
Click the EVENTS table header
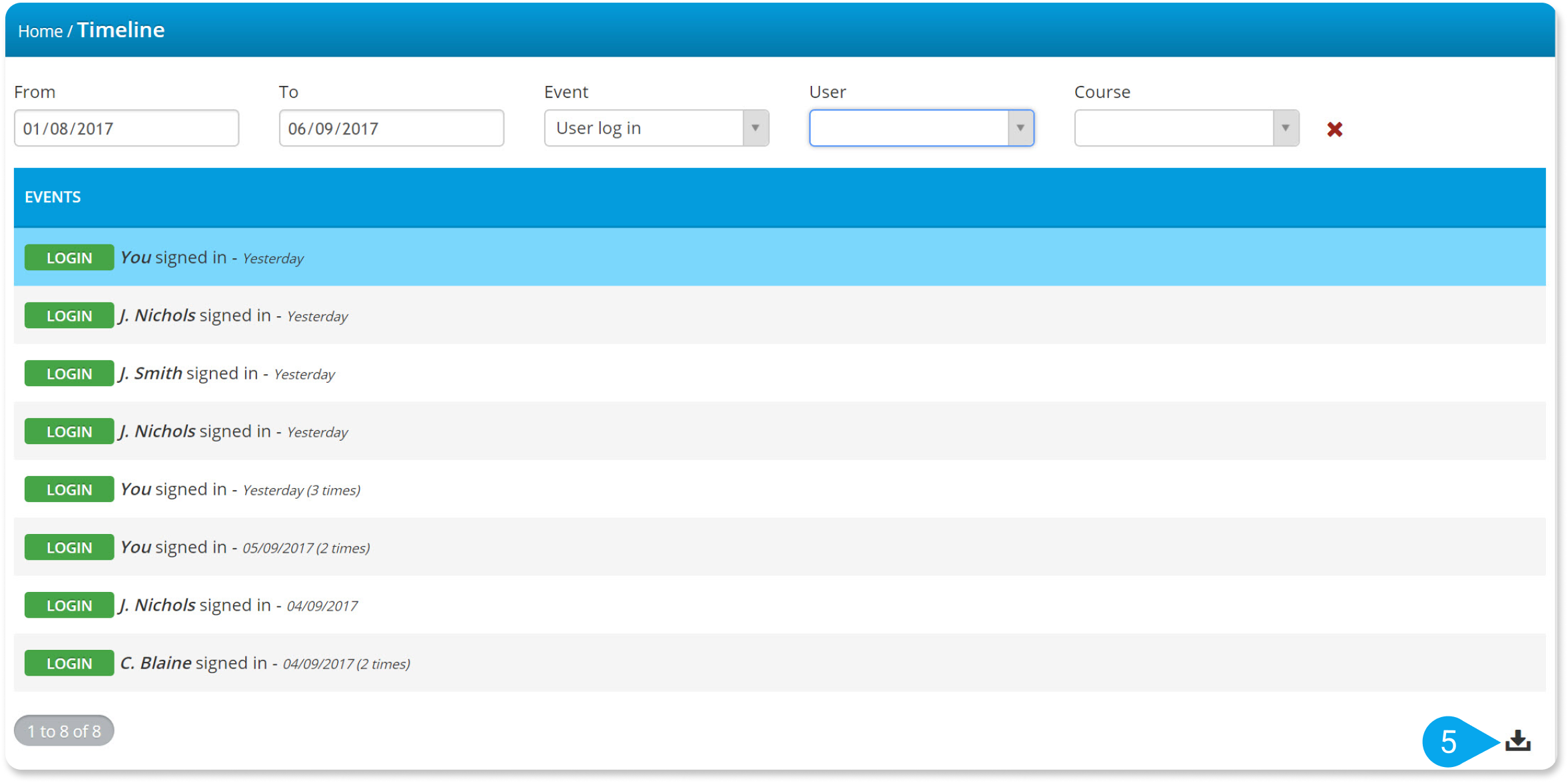779,197
